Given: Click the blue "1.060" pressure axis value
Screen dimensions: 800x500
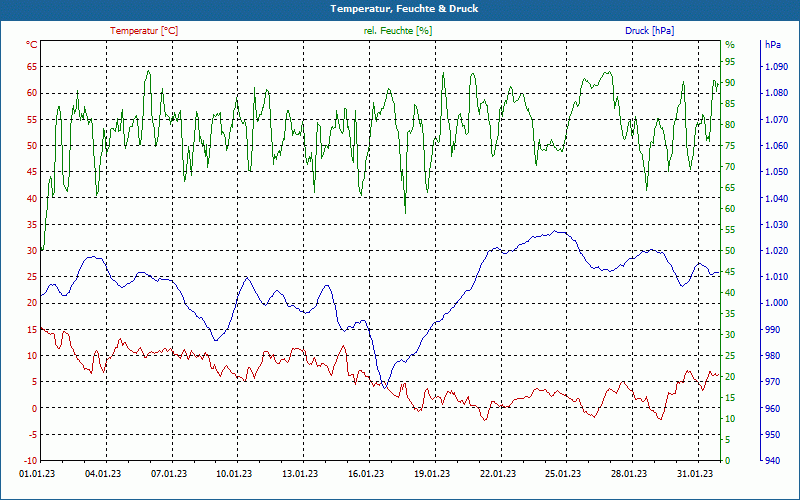Looking at the screenshot, I should [777, 145].
